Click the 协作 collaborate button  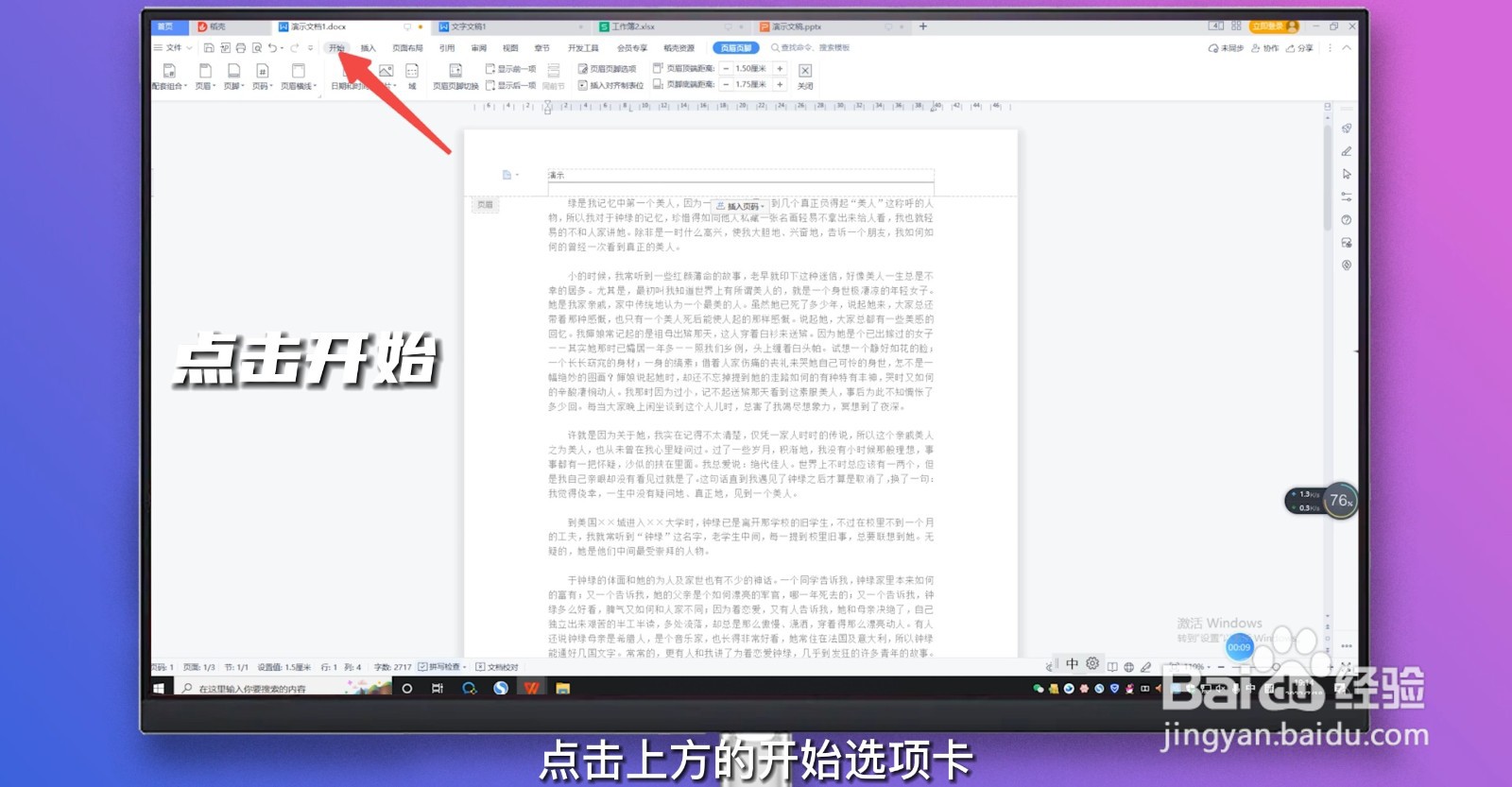(x=1264, y=48)
